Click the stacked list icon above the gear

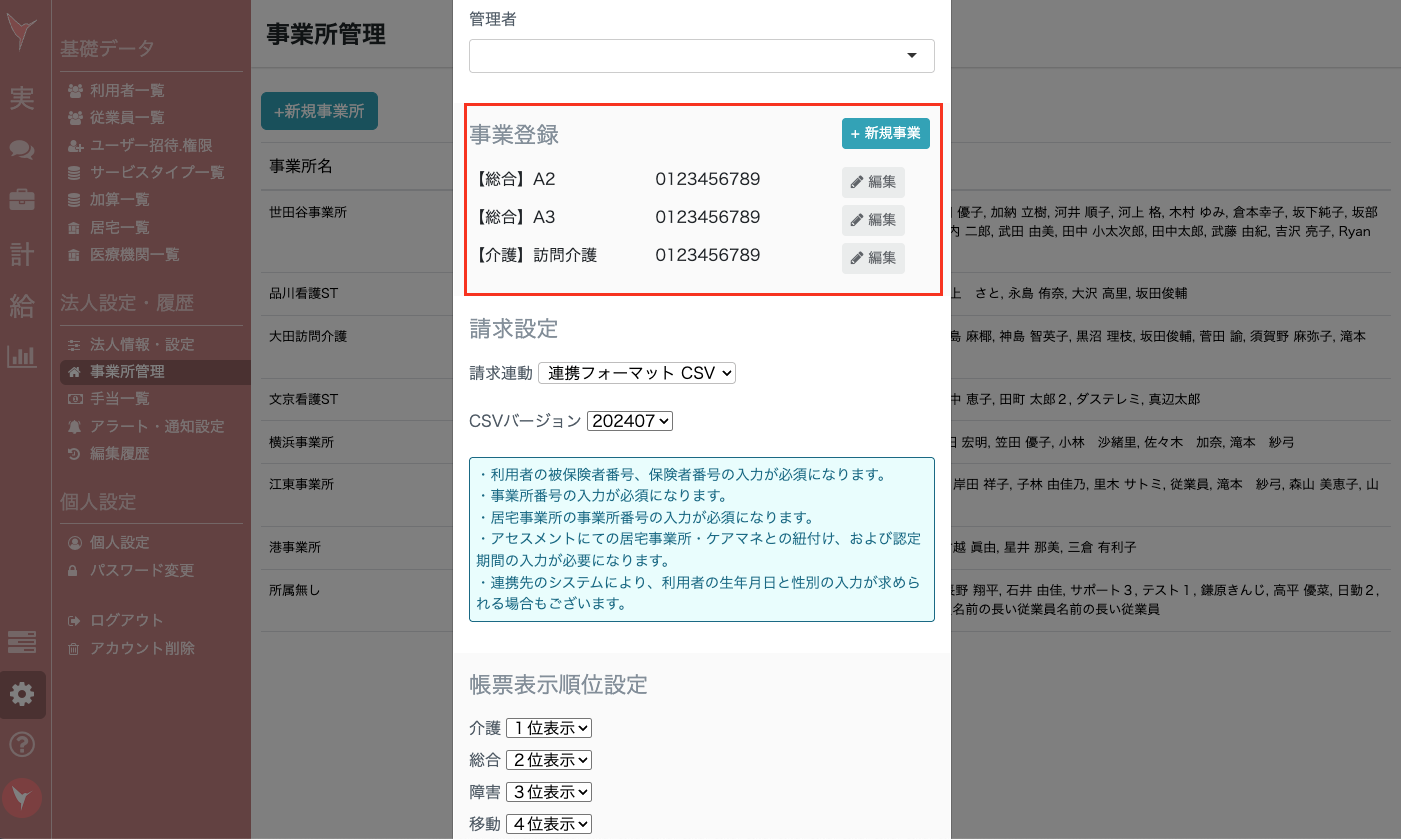[x=22, y=641]
